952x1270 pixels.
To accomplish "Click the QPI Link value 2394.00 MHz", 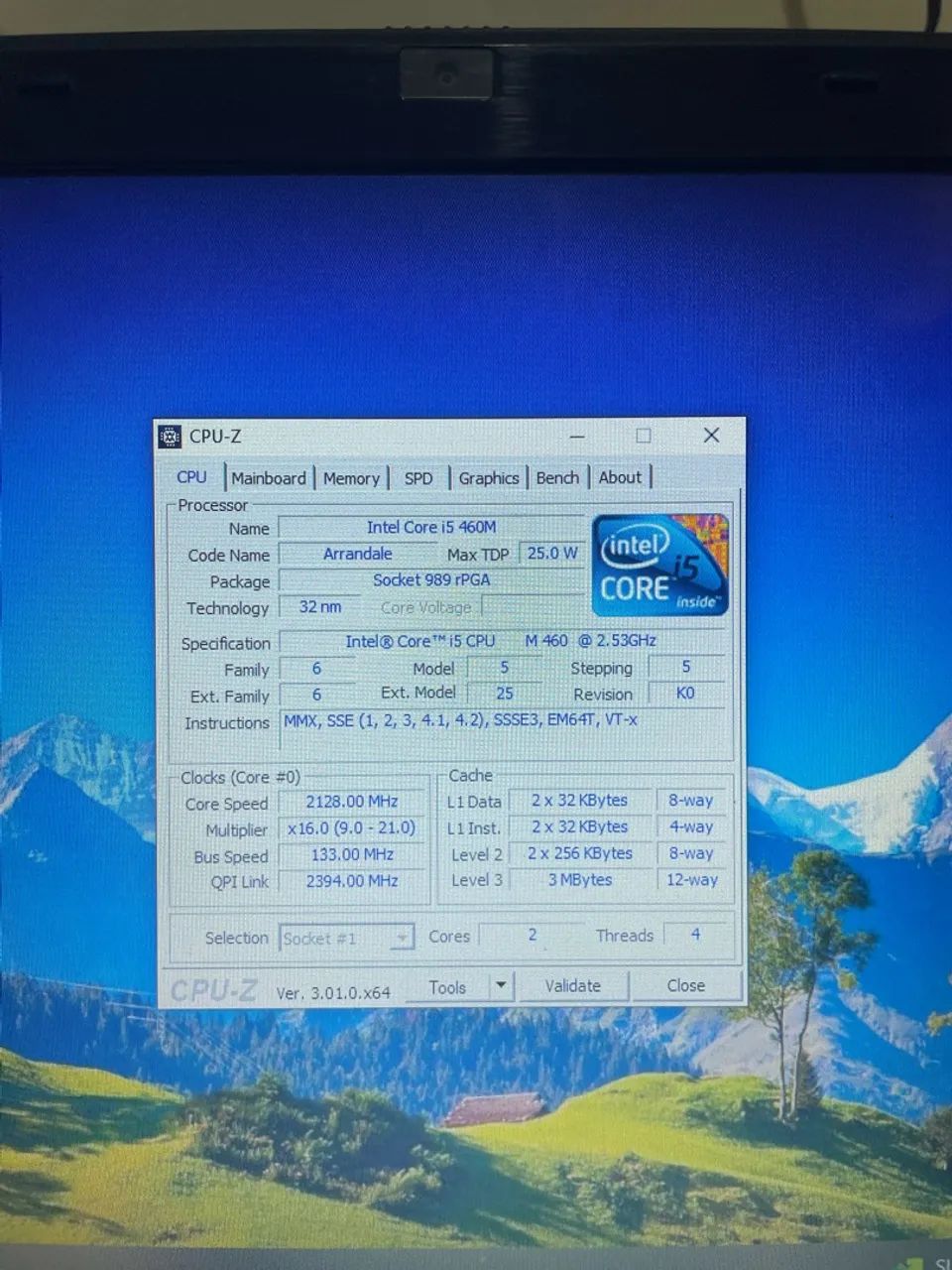I will (352, 880).
